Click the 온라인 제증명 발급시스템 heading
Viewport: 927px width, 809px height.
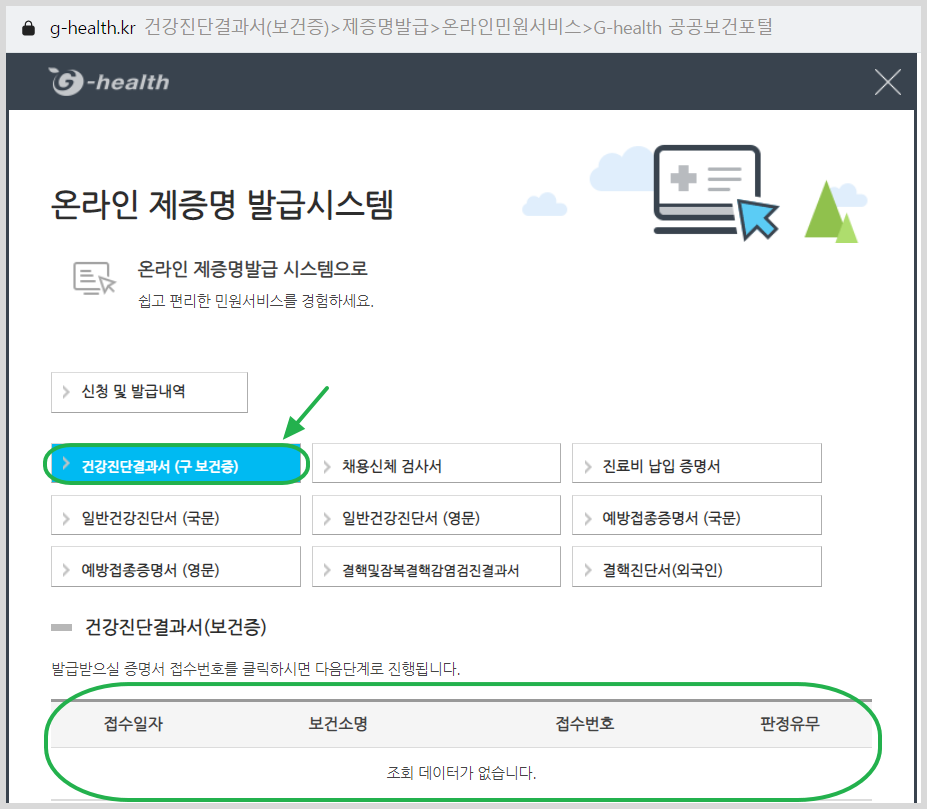click(222, 204)
